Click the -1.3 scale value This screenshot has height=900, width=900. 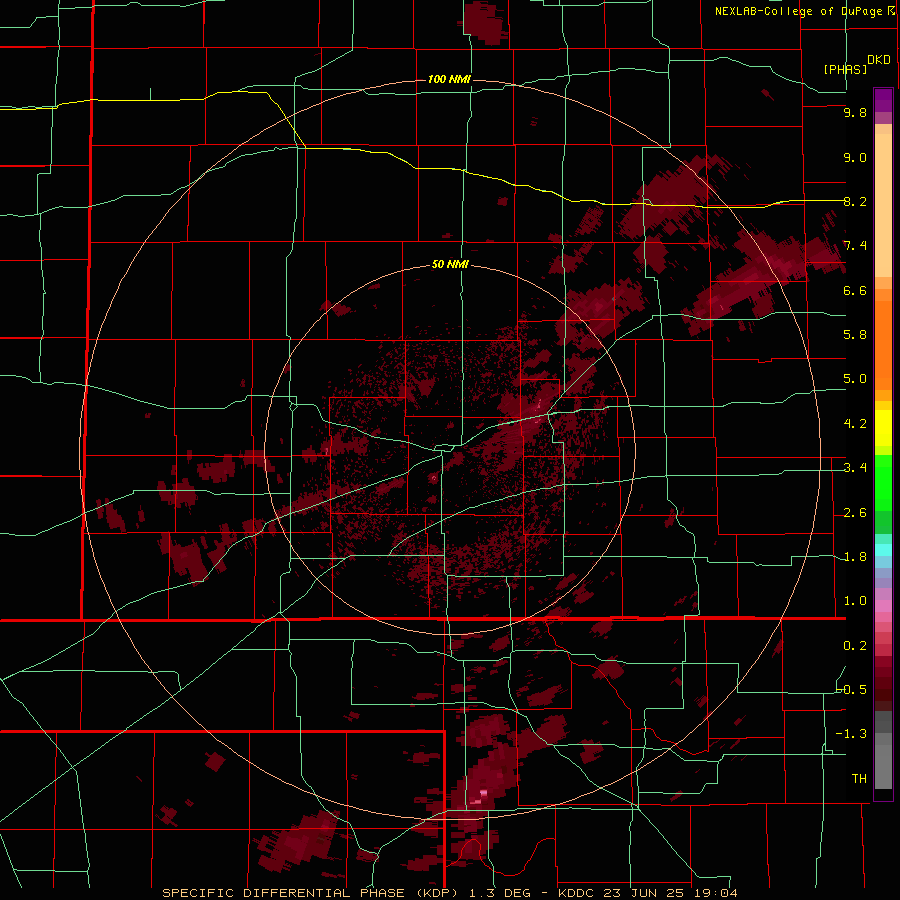pyautogui.click(x=851, y=734)
